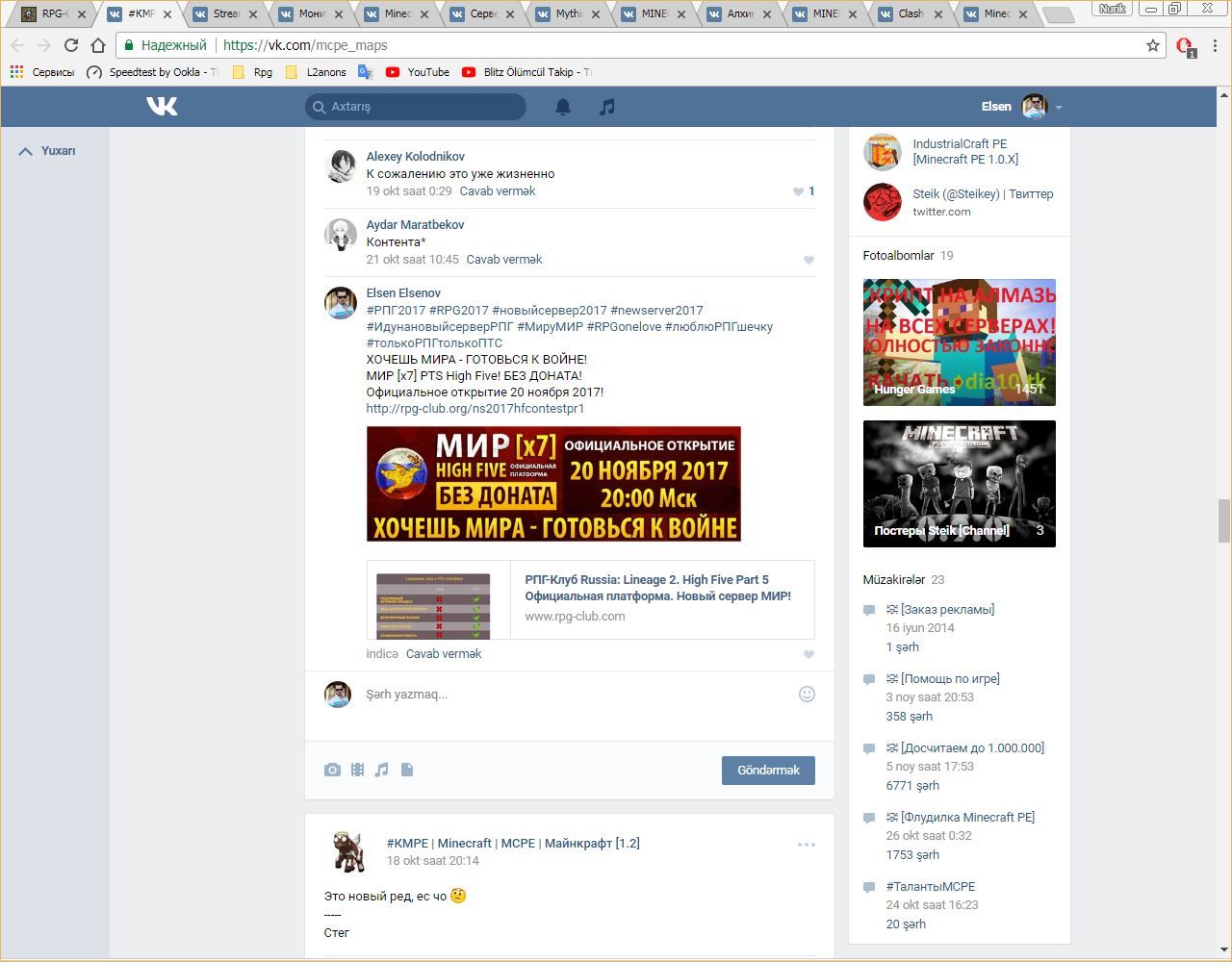Open Постеры Steik Channel album

(960, 484)
